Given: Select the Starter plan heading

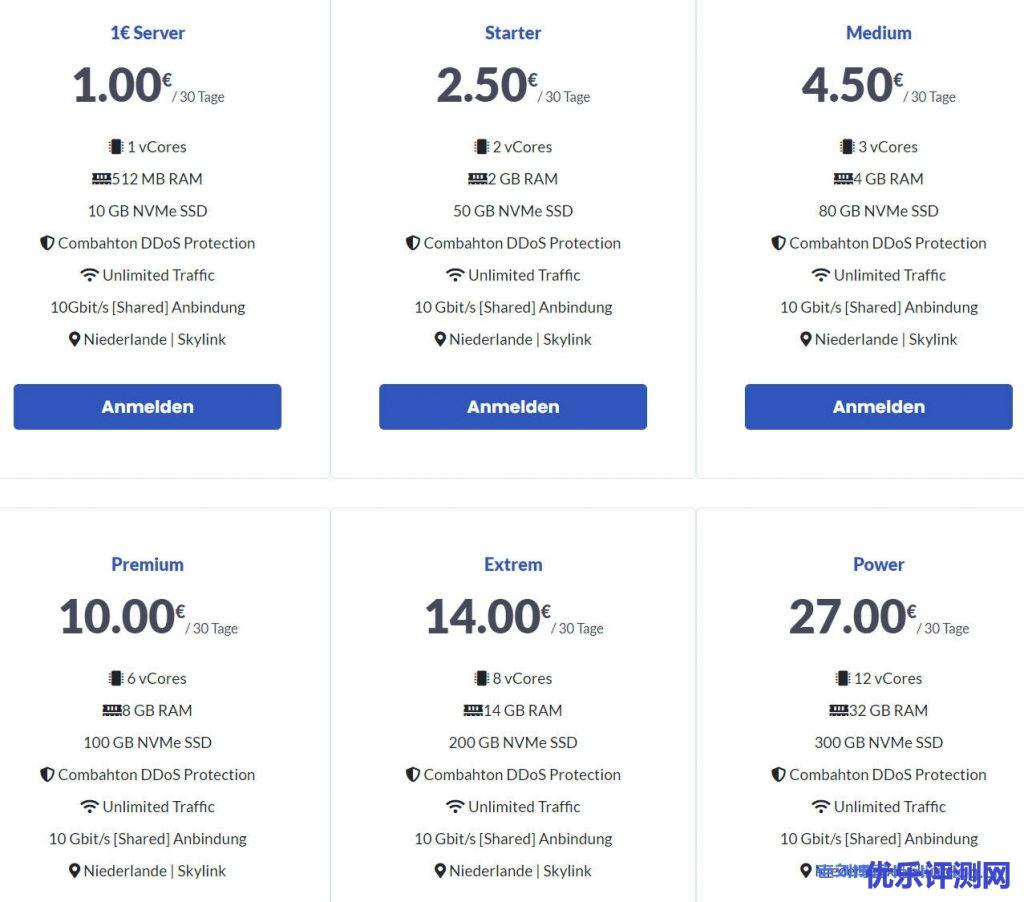Looking at the screenshot, I should (513, 33).
